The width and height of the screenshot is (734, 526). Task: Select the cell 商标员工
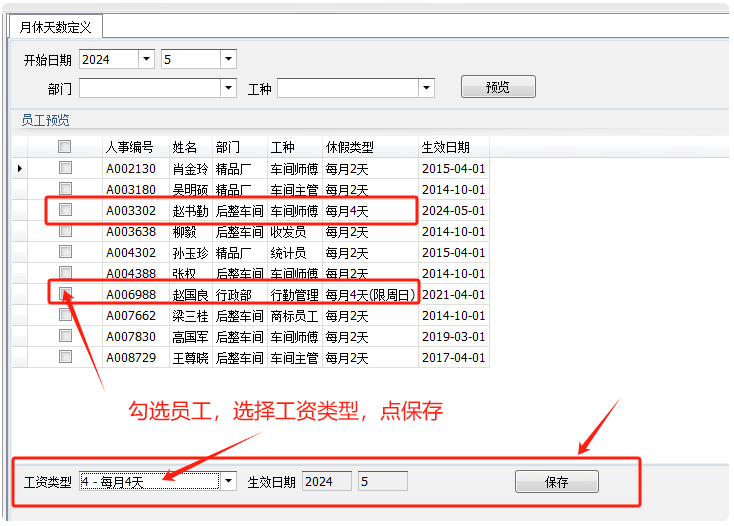click(x=294, y=316)
